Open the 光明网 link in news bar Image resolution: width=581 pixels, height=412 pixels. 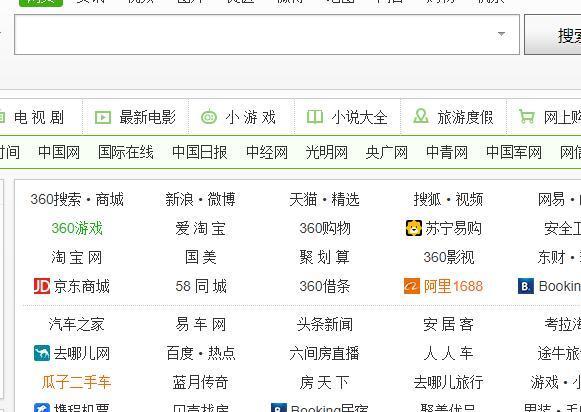326,152
